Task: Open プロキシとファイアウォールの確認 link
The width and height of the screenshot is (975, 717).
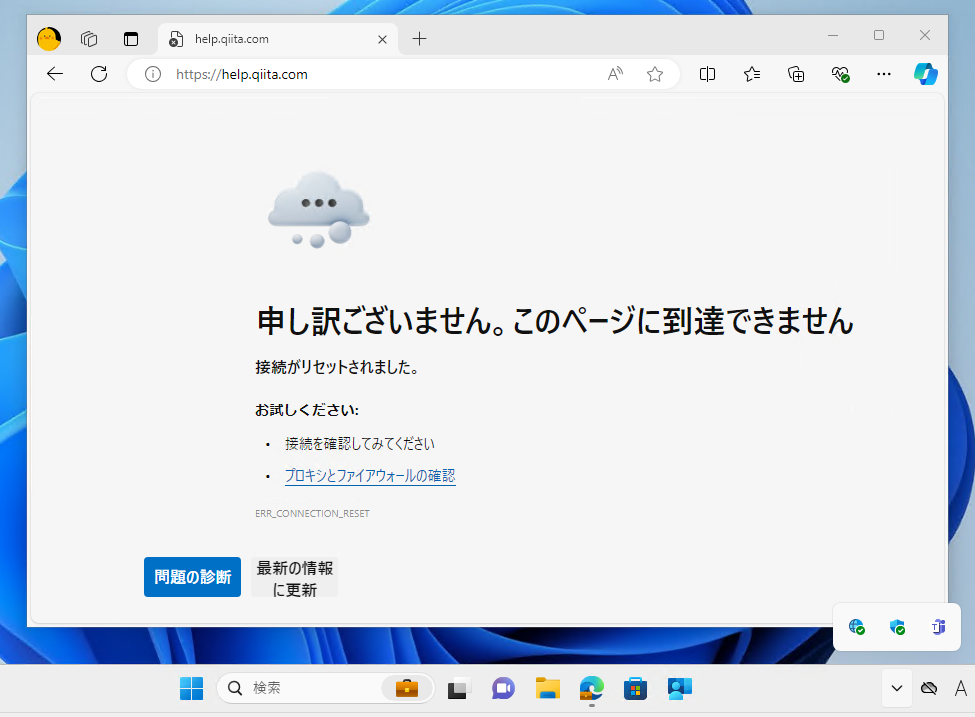Action: tap(370, 476)
